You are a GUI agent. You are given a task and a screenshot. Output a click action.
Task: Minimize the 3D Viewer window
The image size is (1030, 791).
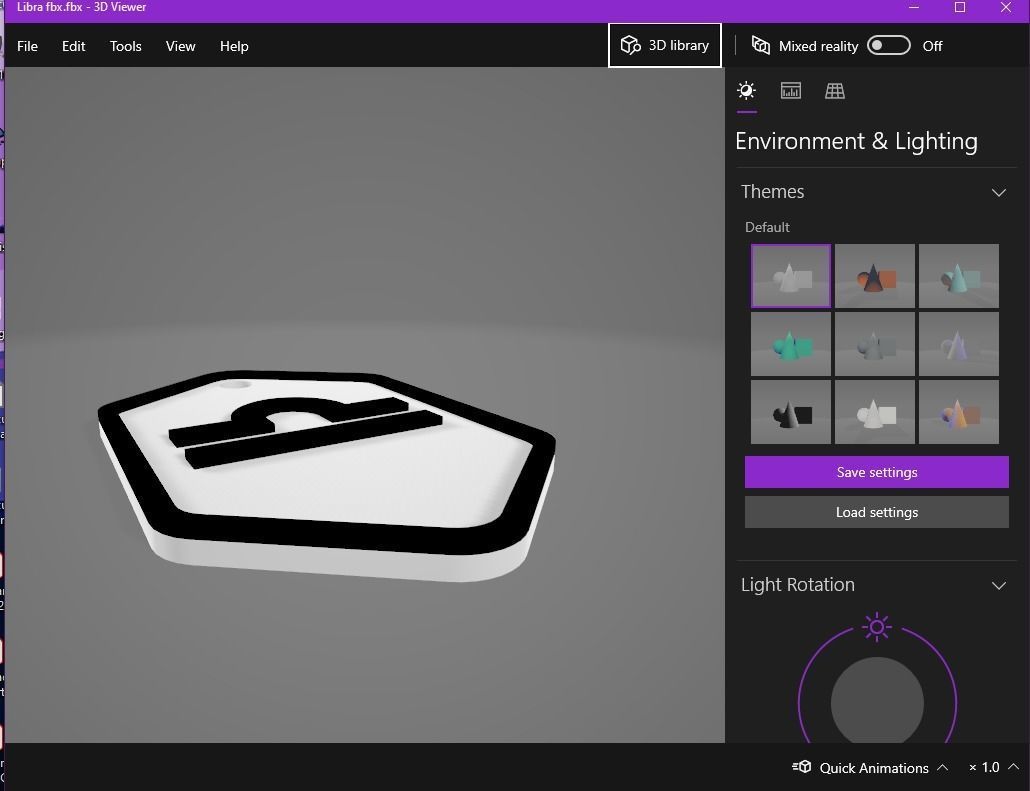click(914, 7)
